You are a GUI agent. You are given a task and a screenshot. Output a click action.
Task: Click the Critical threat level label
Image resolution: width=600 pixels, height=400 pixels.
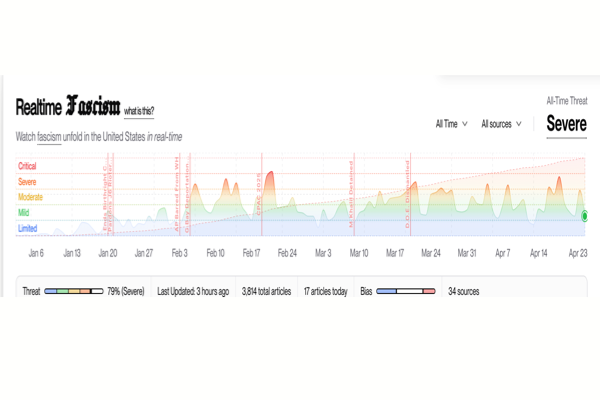pos(29,166)
